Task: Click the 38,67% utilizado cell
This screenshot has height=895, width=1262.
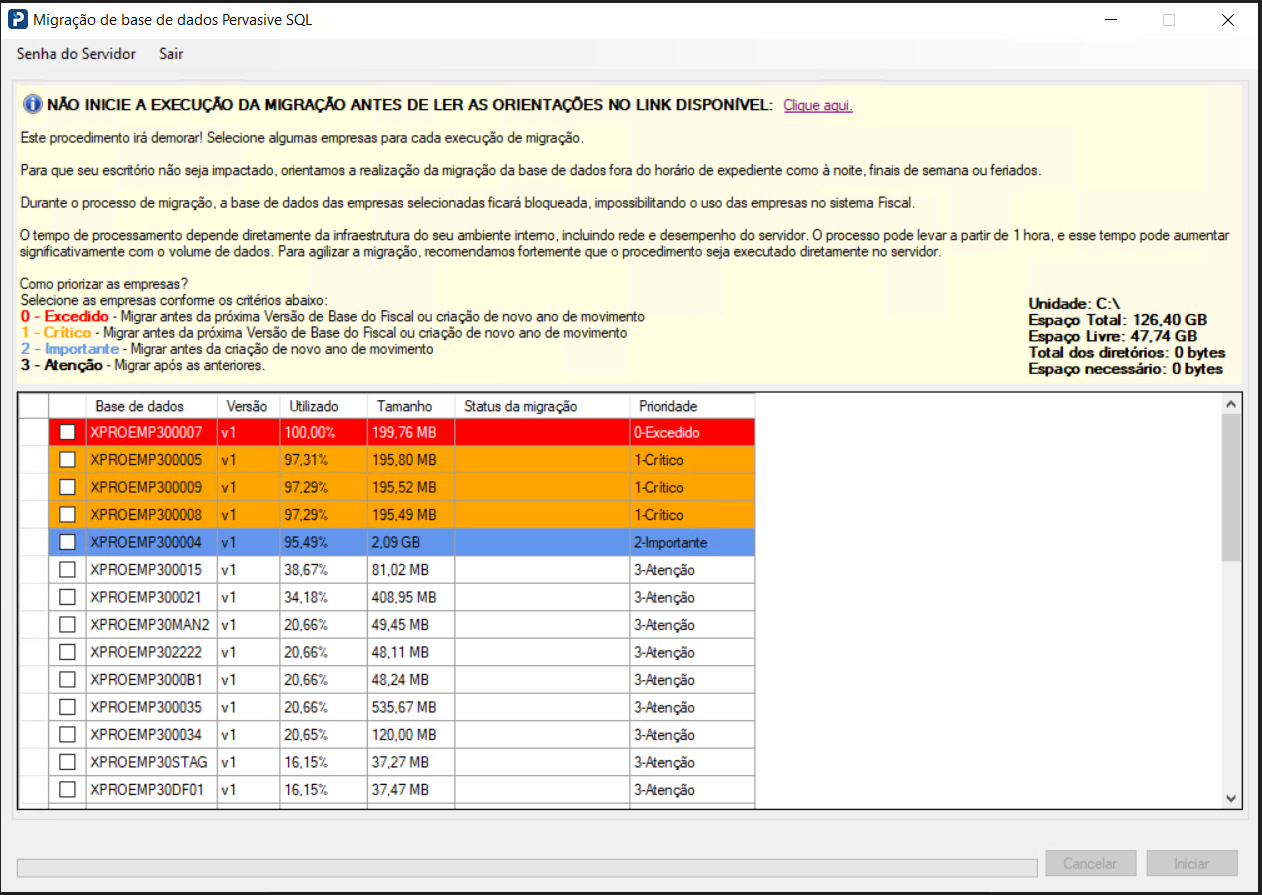Action: 322,570
